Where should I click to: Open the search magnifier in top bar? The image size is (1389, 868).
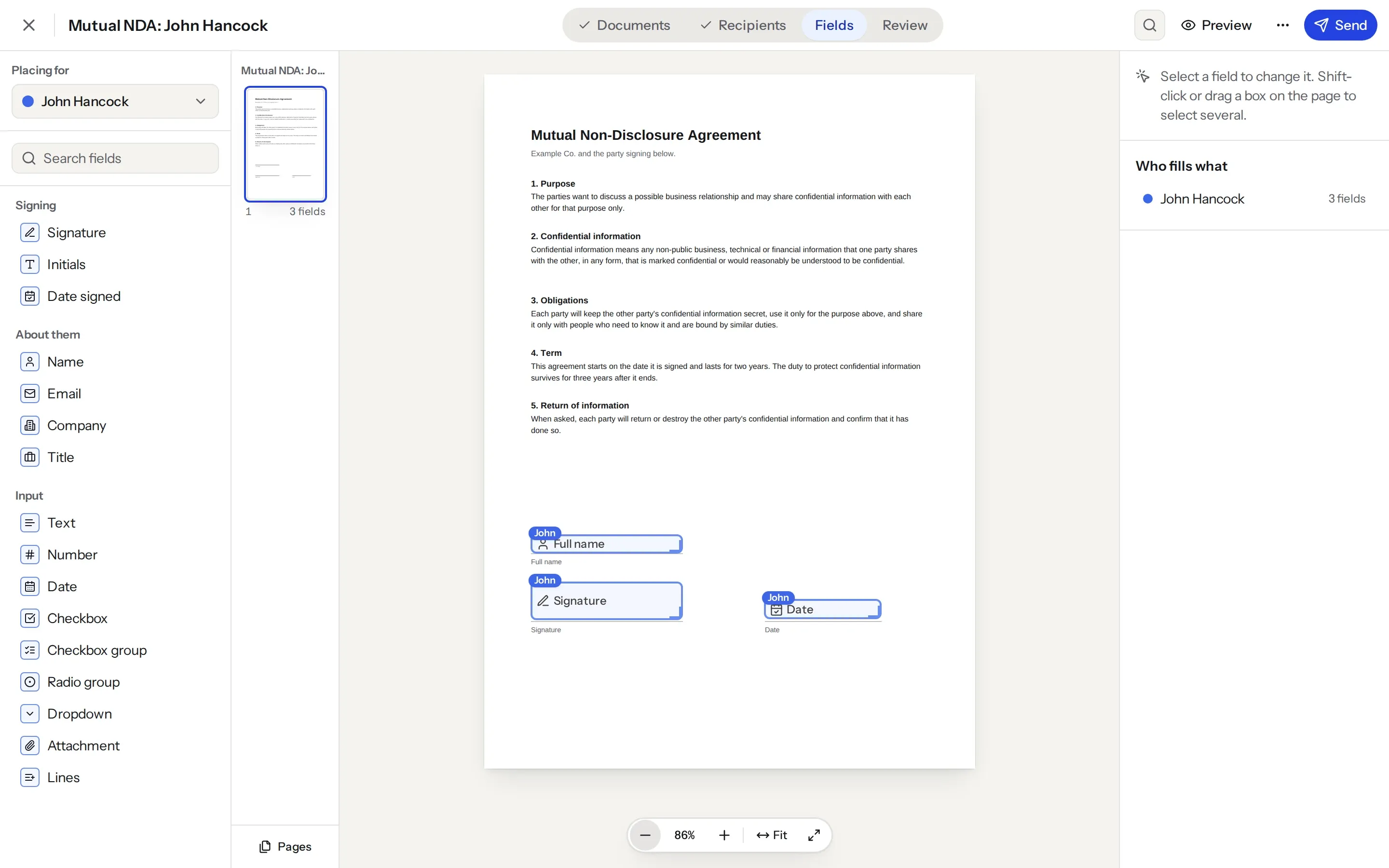pyautogui.click(x=1149, y=25)
